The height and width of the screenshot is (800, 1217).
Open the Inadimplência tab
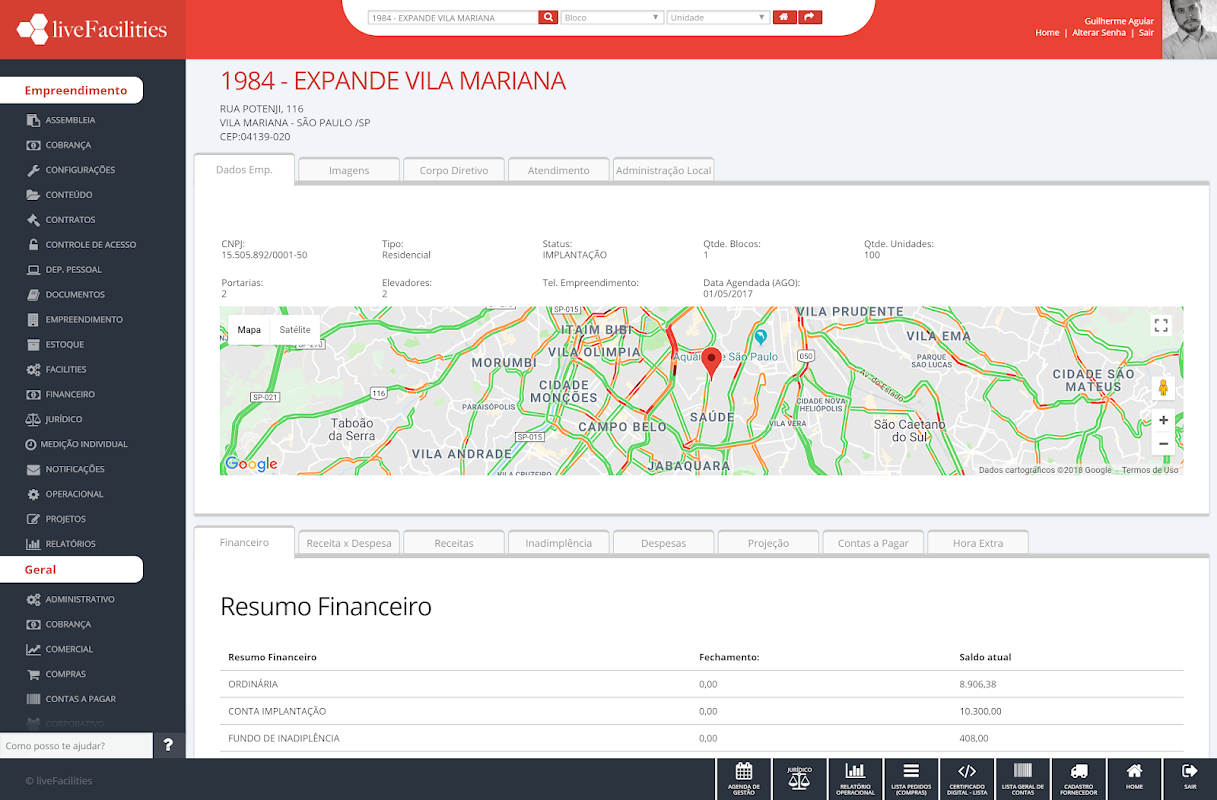coord(559,543)
